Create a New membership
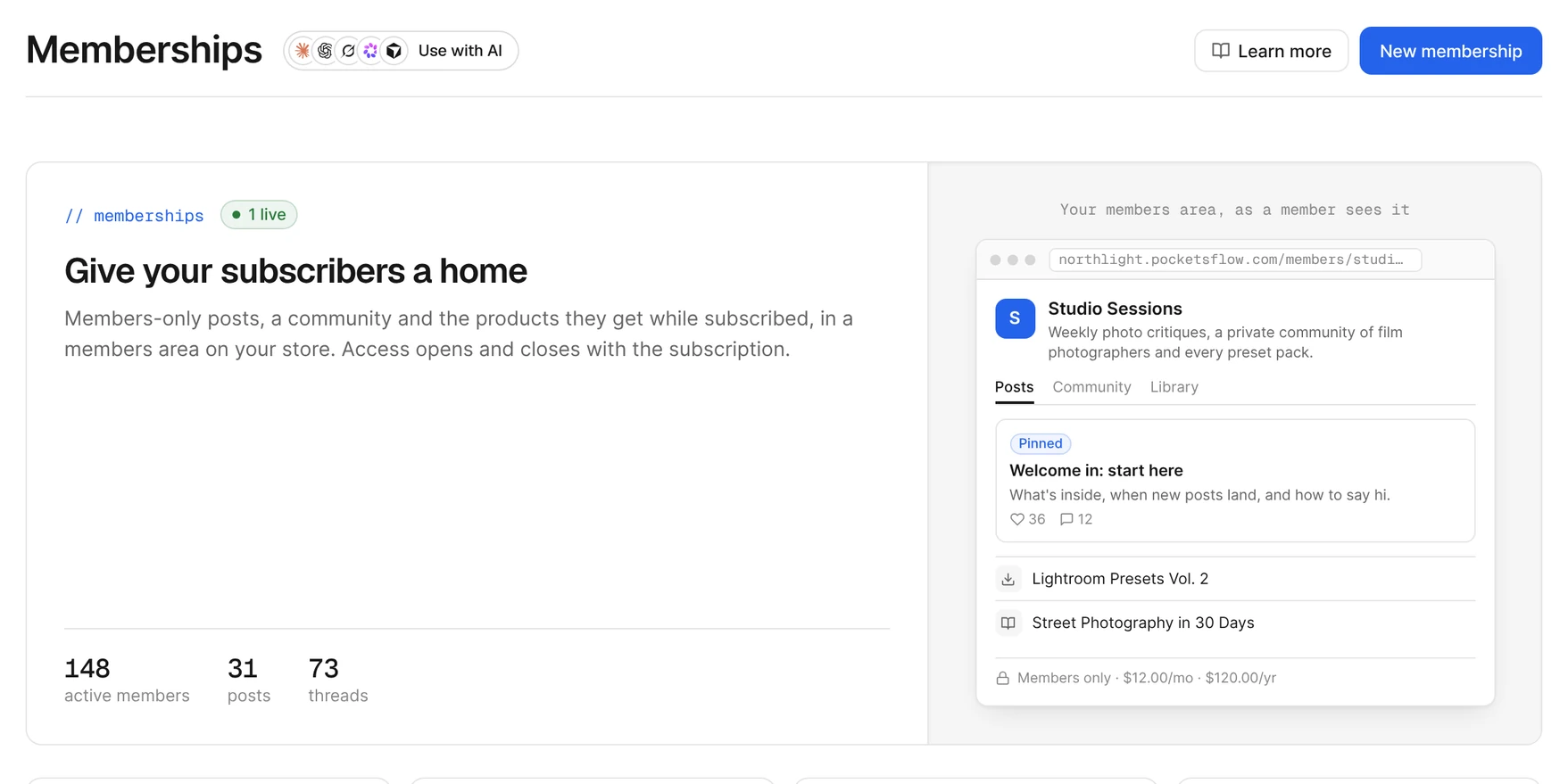 pyautogui.click(x=1450, y=51)
